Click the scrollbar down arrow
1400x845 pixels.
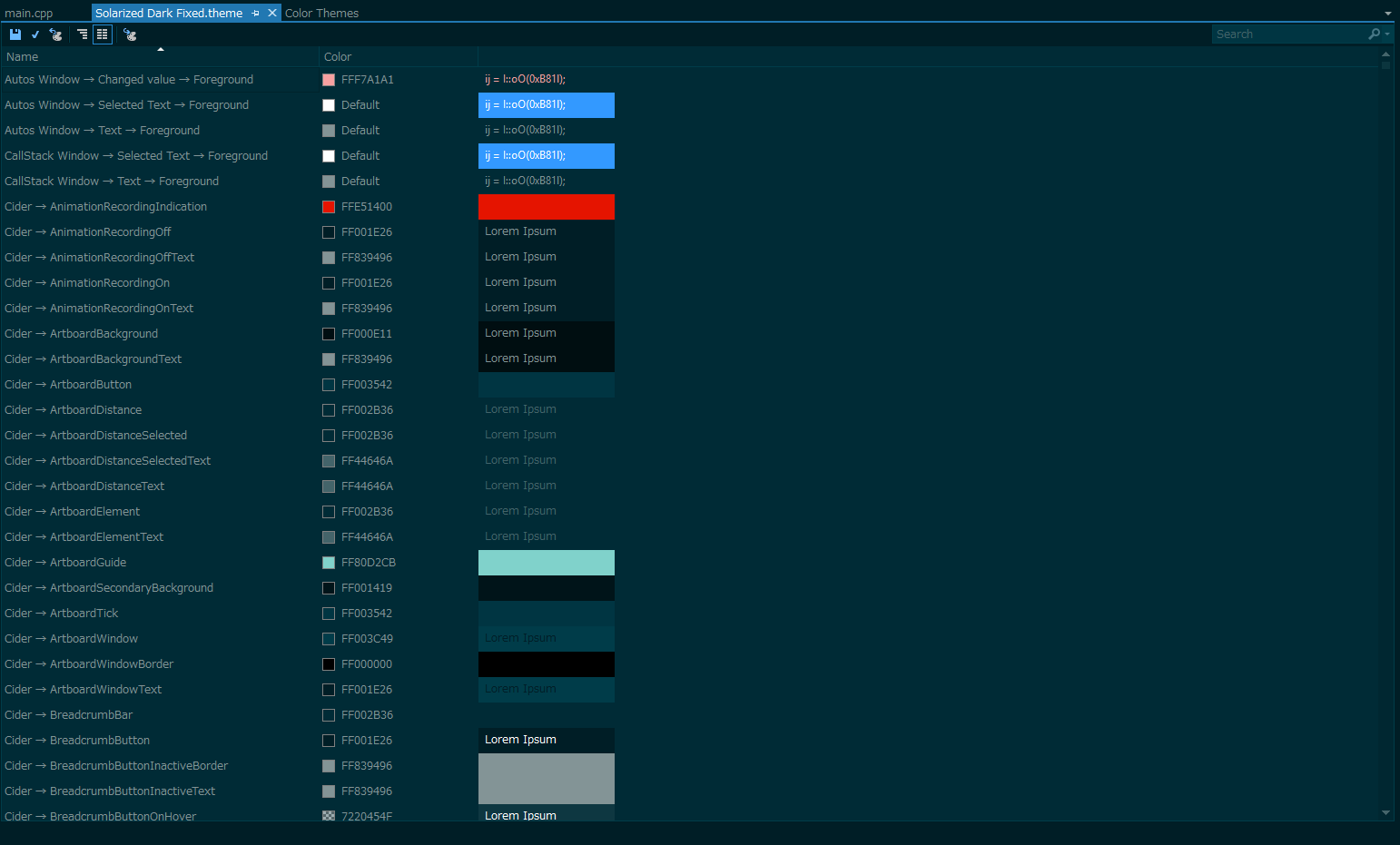click(x=1385, y=812)
